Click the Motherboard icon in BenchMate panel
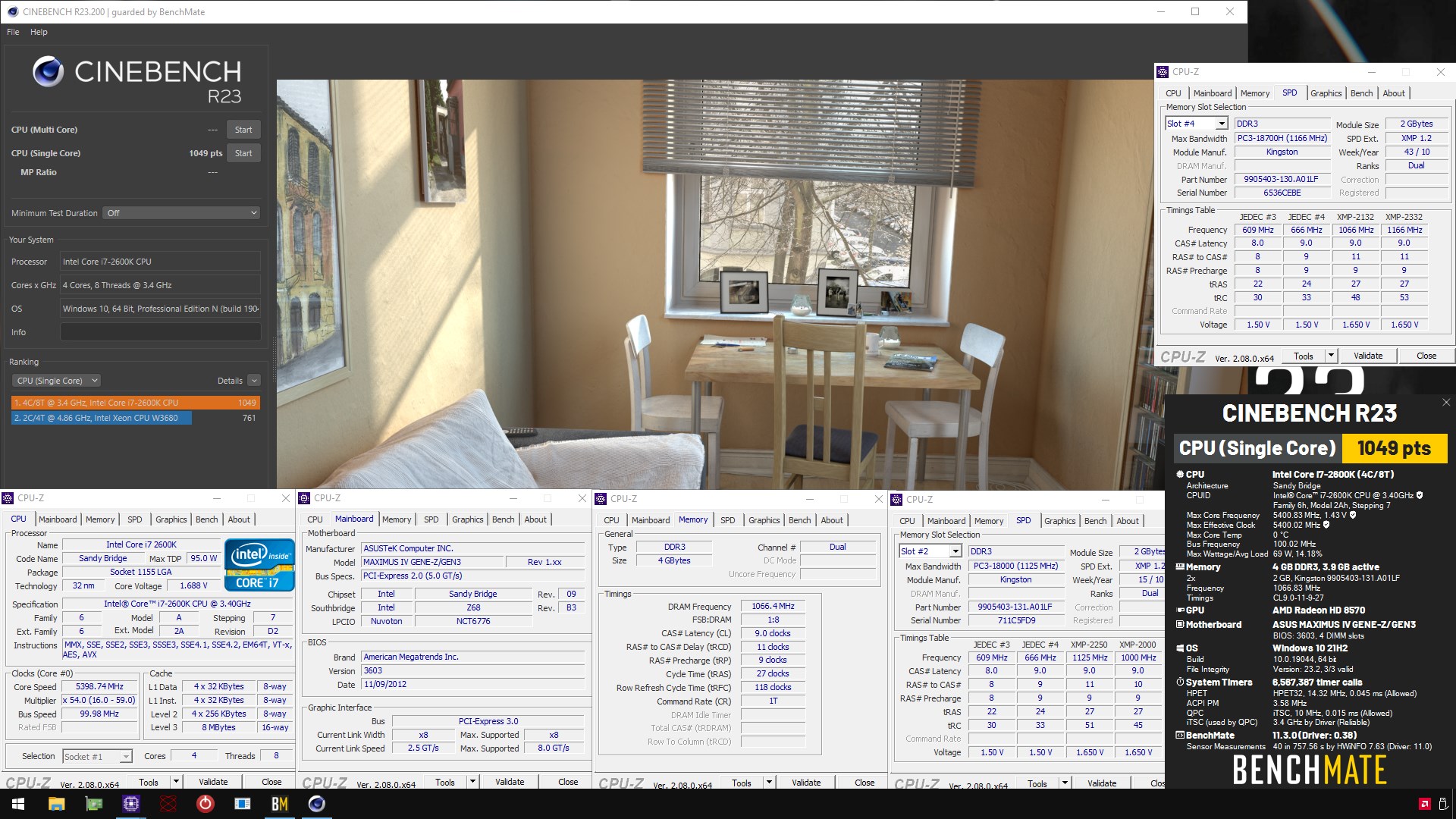The image size is (1456, 819). 1180,624
